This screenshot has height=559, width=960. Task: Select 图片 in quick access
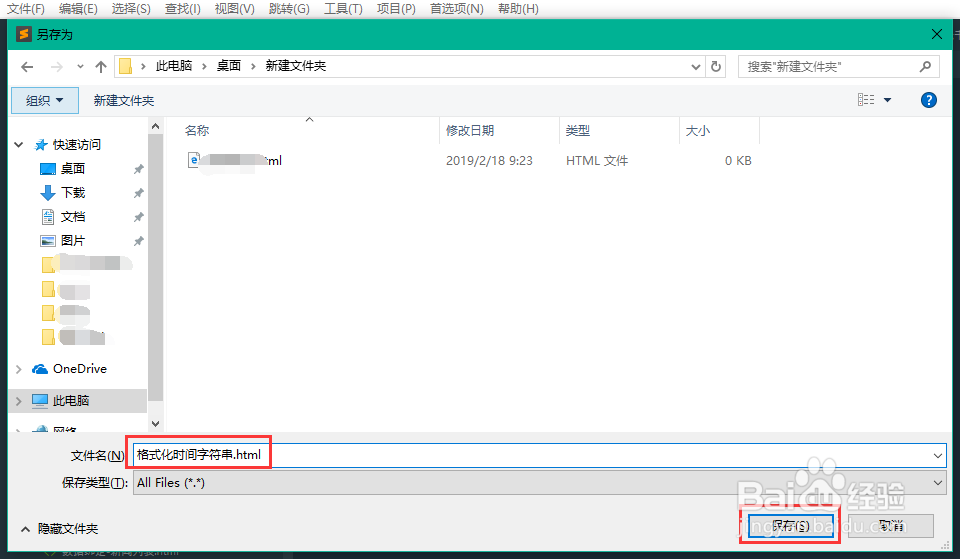tap(73, 241)
